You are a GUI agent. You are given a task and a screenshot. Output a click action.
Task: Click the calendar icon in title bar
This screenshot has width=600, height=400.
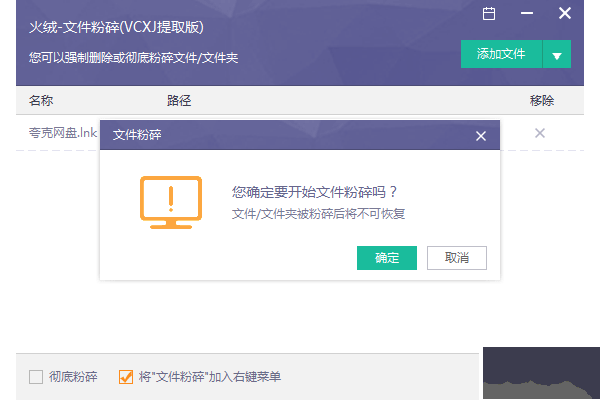pos(489,14)
